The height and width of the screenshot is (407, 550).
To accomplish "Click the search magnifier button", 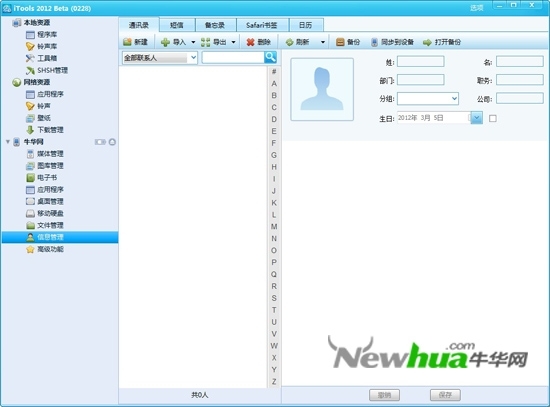I will pos(270,57).
